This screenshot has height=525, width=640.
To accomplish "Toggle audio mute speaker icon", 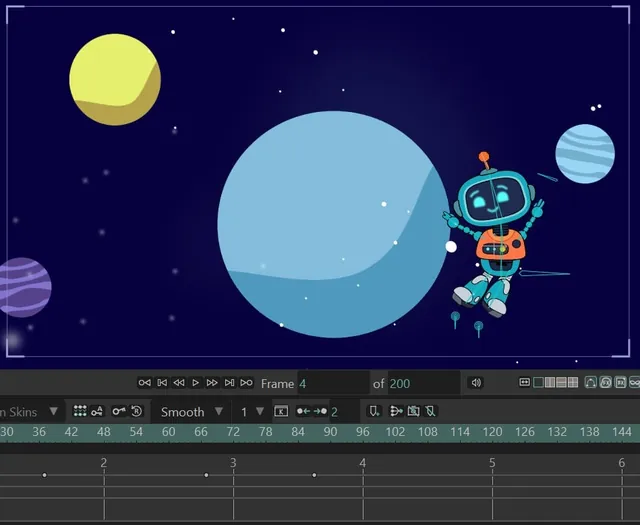I will point(476,383).
